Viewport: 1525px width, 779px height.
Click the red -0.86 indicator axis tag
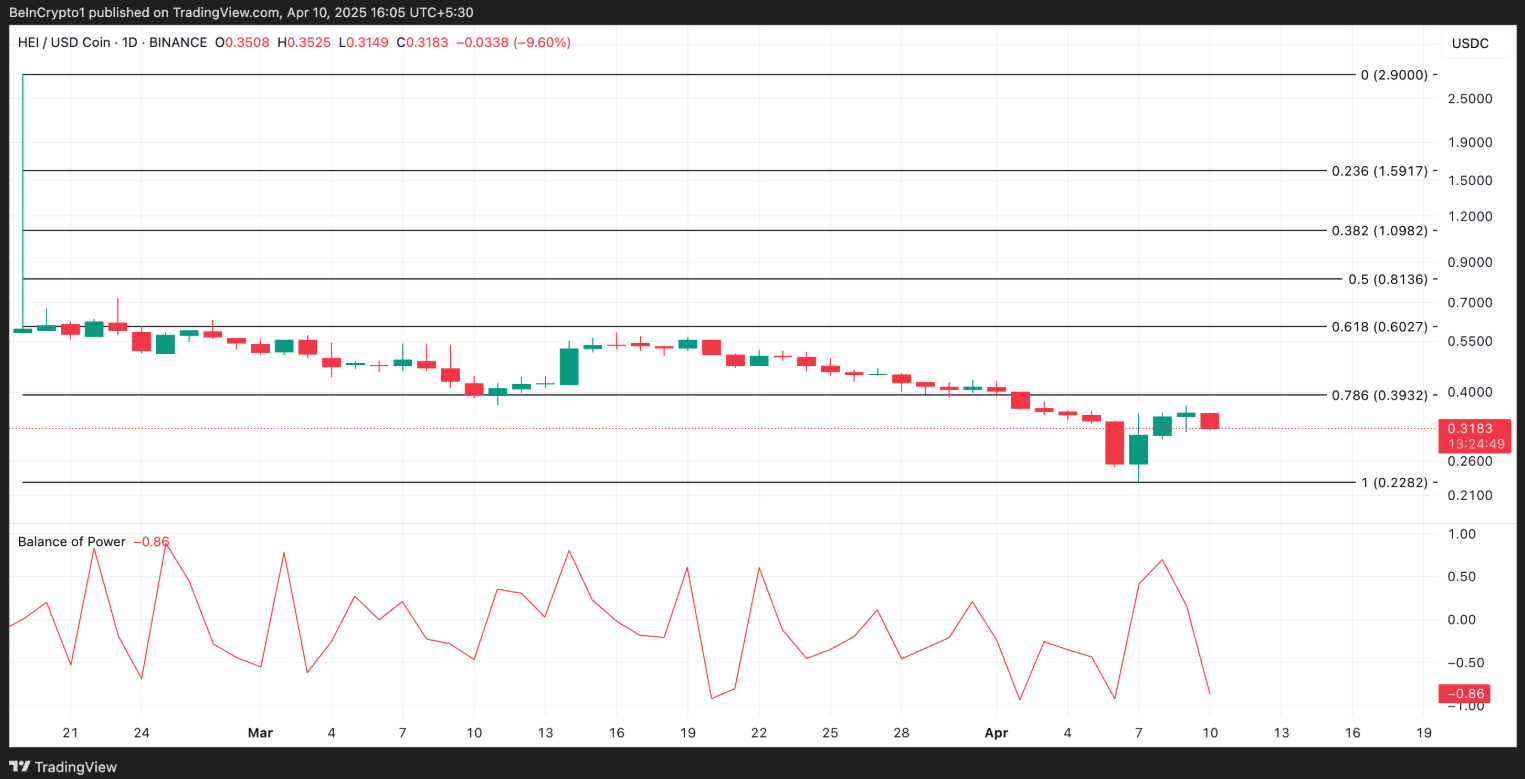click(x=1463, y=694)
